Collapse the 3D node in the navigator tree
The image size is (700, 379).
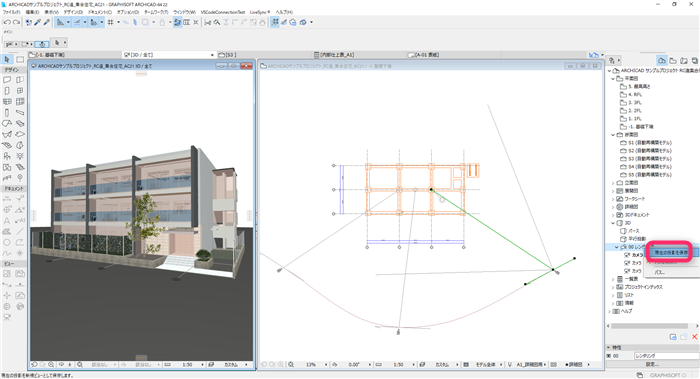pyautogui.click(x=613, y=223)
